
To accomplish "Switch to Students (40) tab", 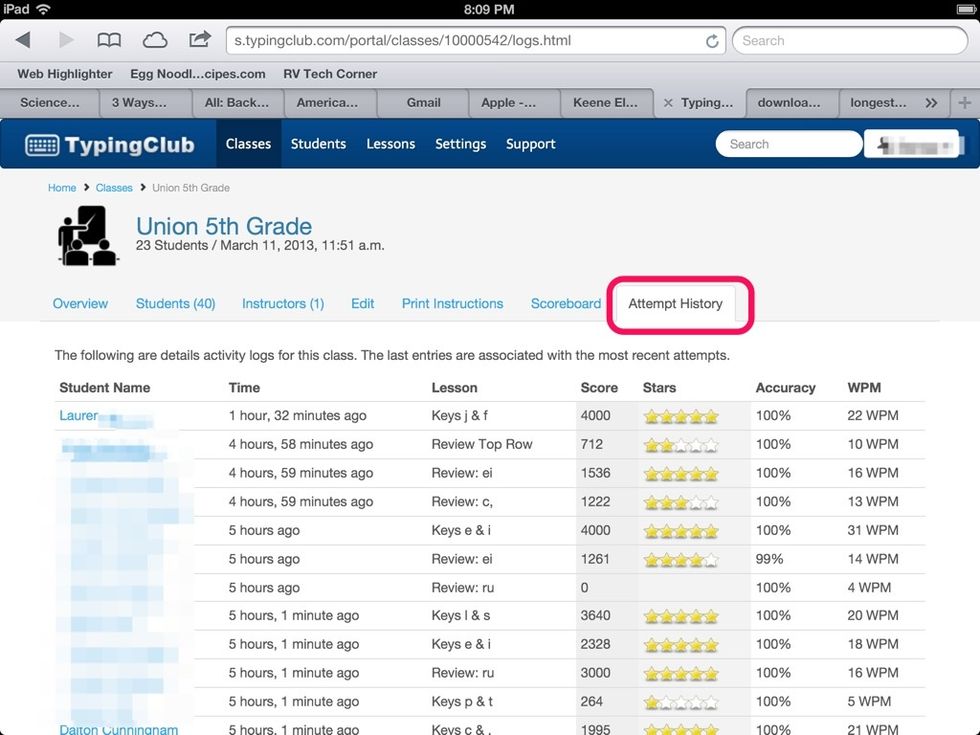I will coord(175,303).
